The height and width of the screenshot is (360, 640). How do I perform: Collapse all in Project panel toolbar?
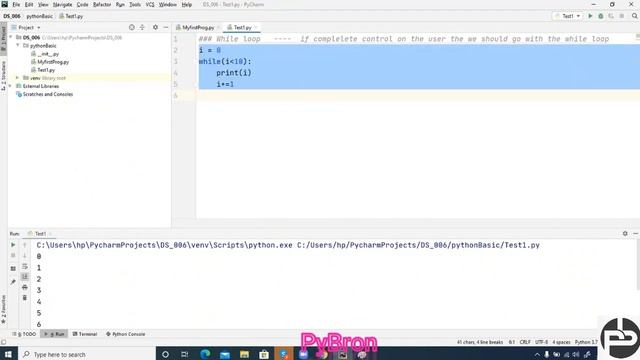pyautogui.click(x=142, y=27)
